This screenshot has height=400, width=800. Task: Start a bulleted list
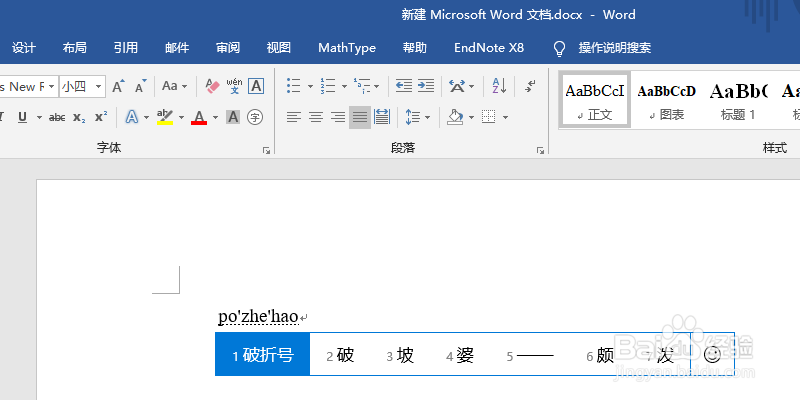pyautogui.click(x=293, y=86)
